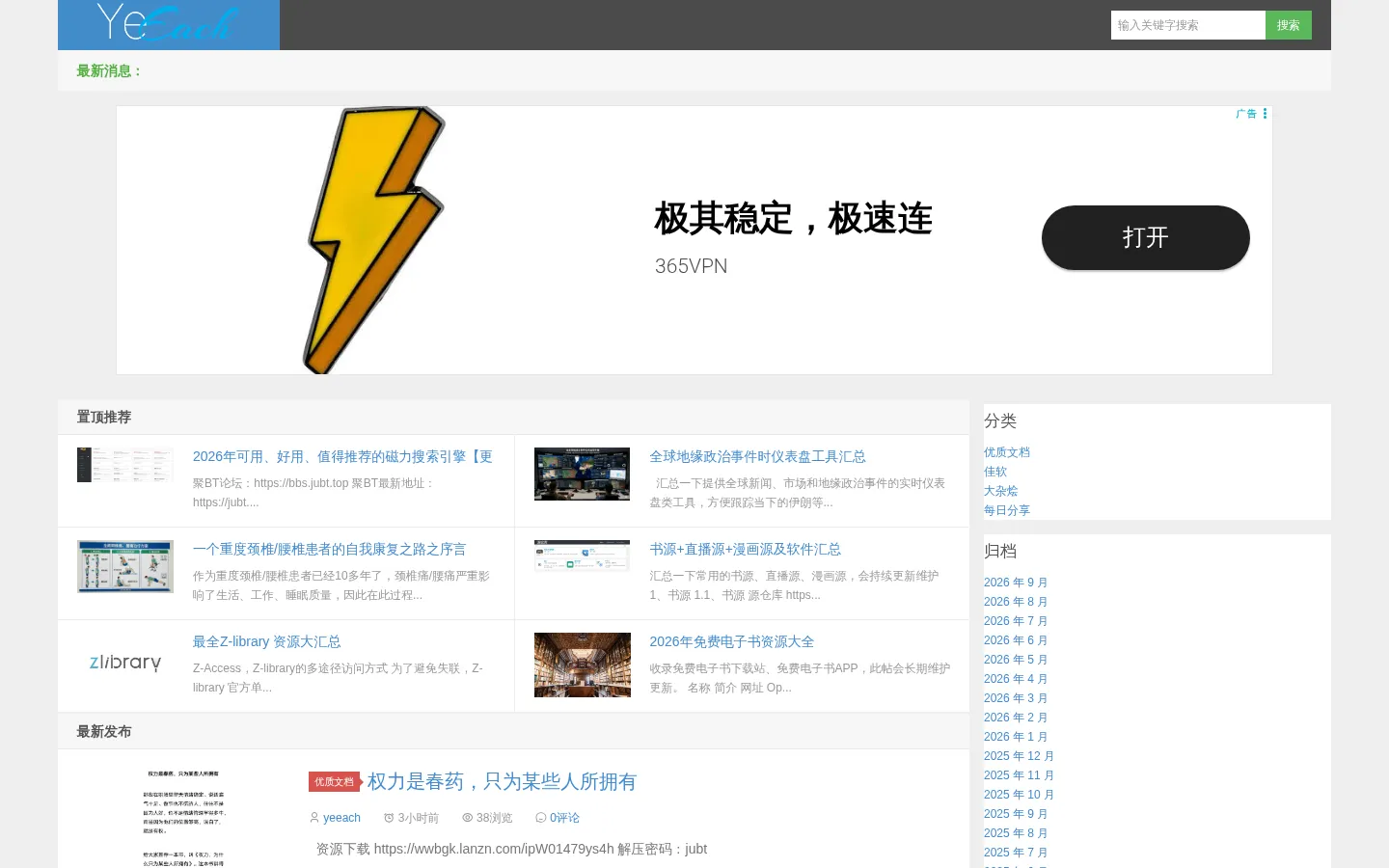
Task: Click the author icon next to yeeach
Action: 314,818
